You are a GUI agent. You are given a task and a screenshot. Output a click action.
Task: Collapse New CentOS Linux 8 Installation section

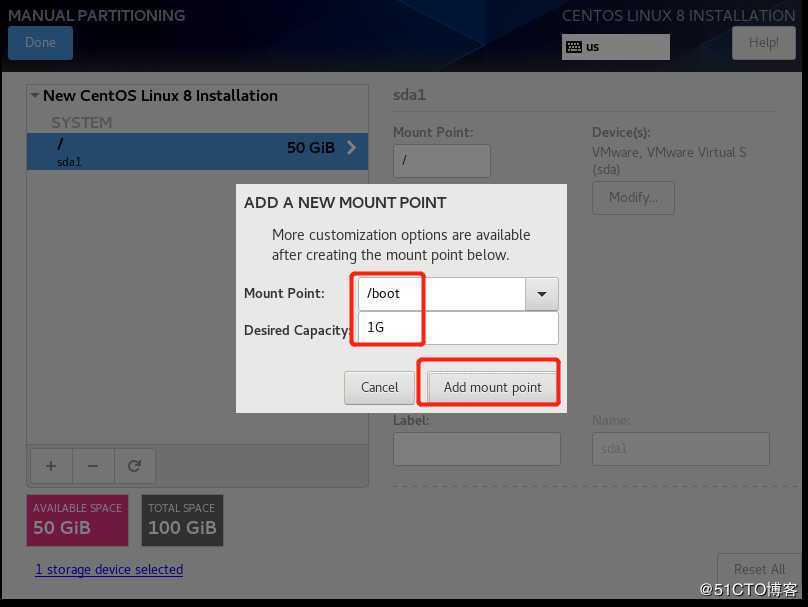point(35,95)
